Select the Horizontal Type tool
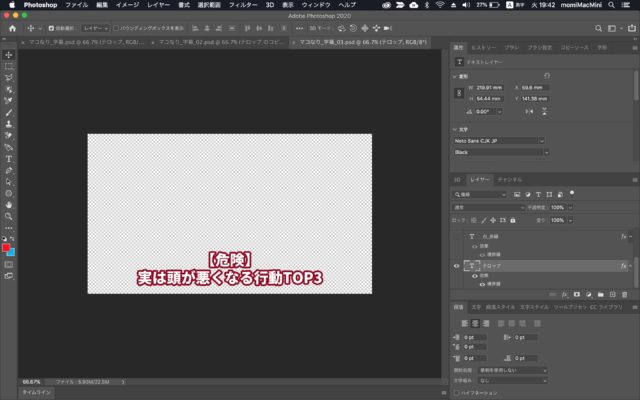640x400 pixels. pyautogui.click(x=9, y=158)
